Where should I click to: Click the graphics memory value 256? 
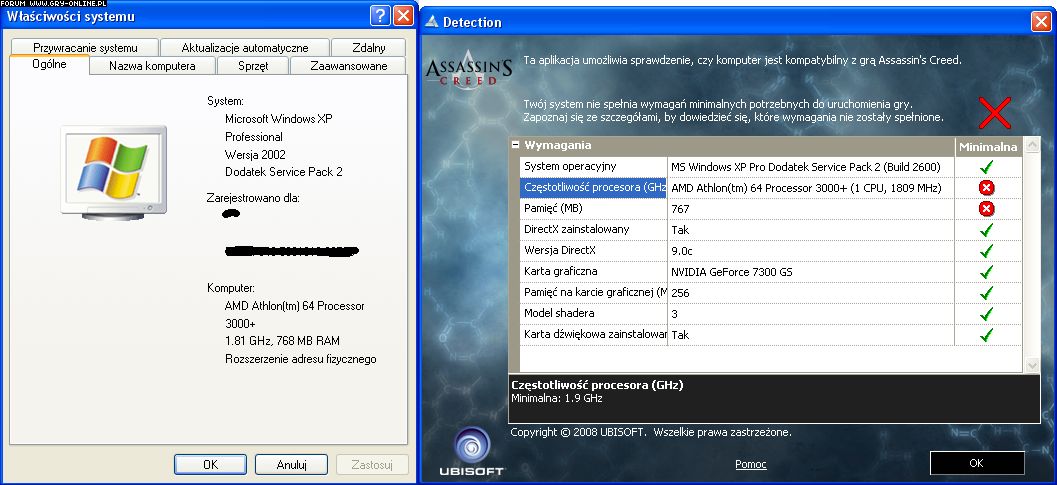(680, 293)
